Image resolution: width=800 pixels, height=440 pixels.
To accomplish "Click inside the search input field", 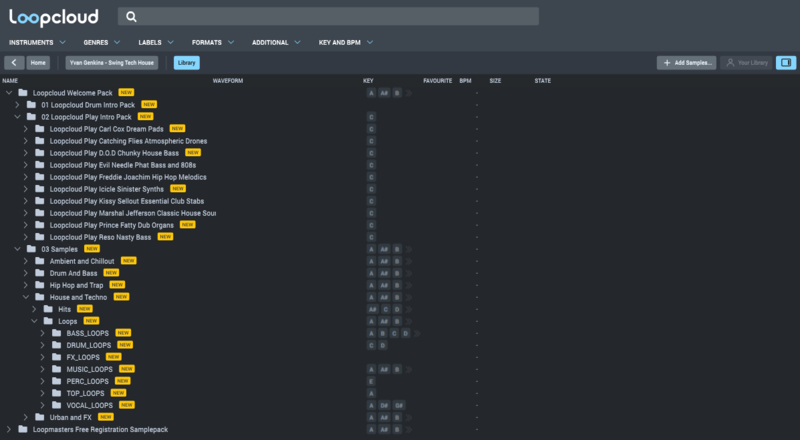I will (x=328, y=16).
